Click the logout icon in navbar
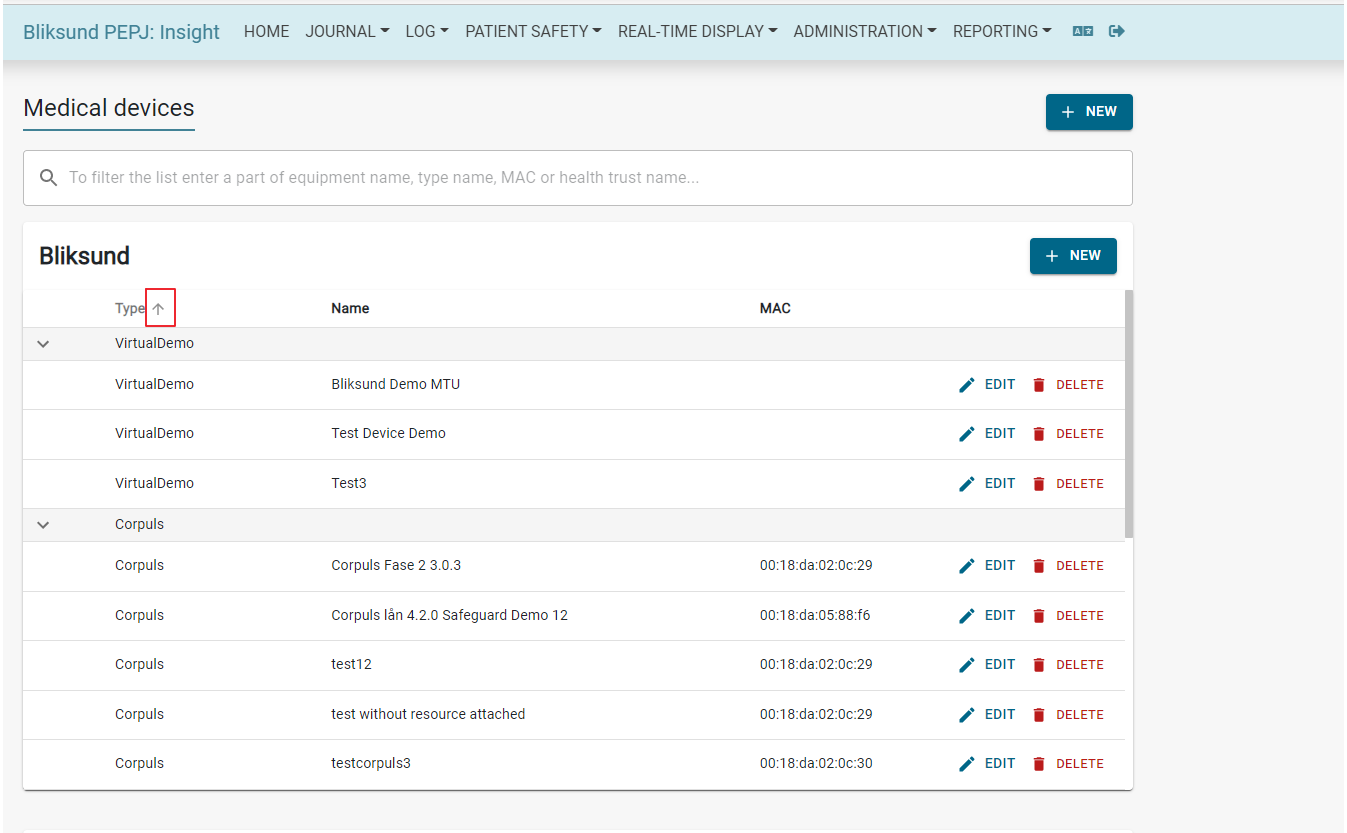This screenshot has width=1347, height=833. click(x=1117, y=31)
